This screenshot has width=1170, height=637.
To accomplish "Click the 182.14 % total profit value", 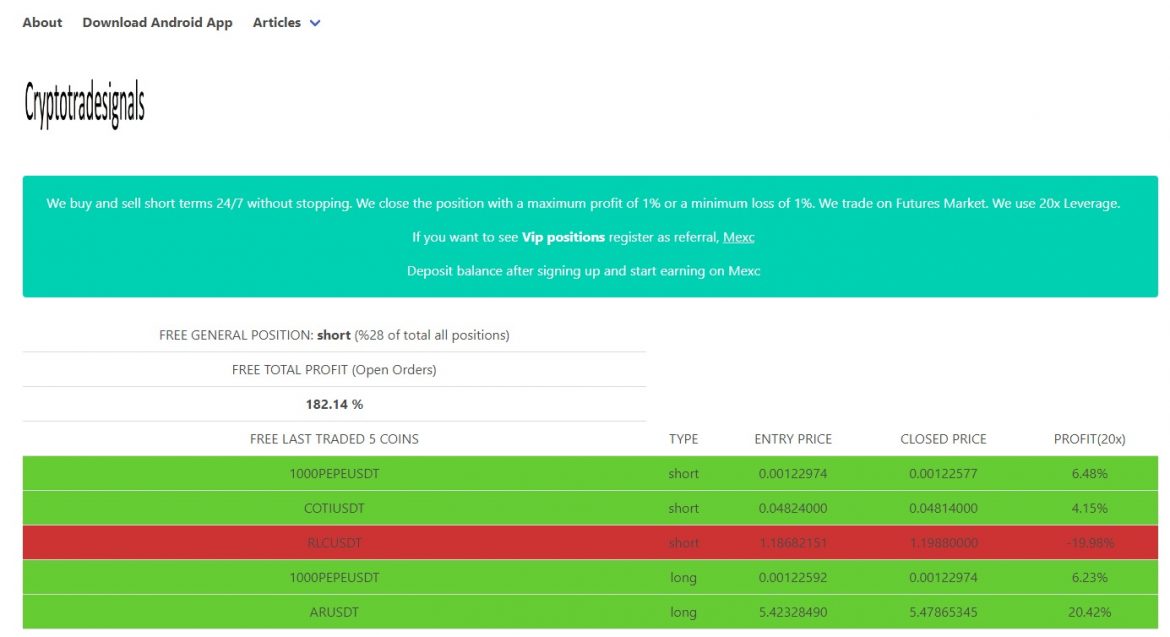I will coord(334,404).
